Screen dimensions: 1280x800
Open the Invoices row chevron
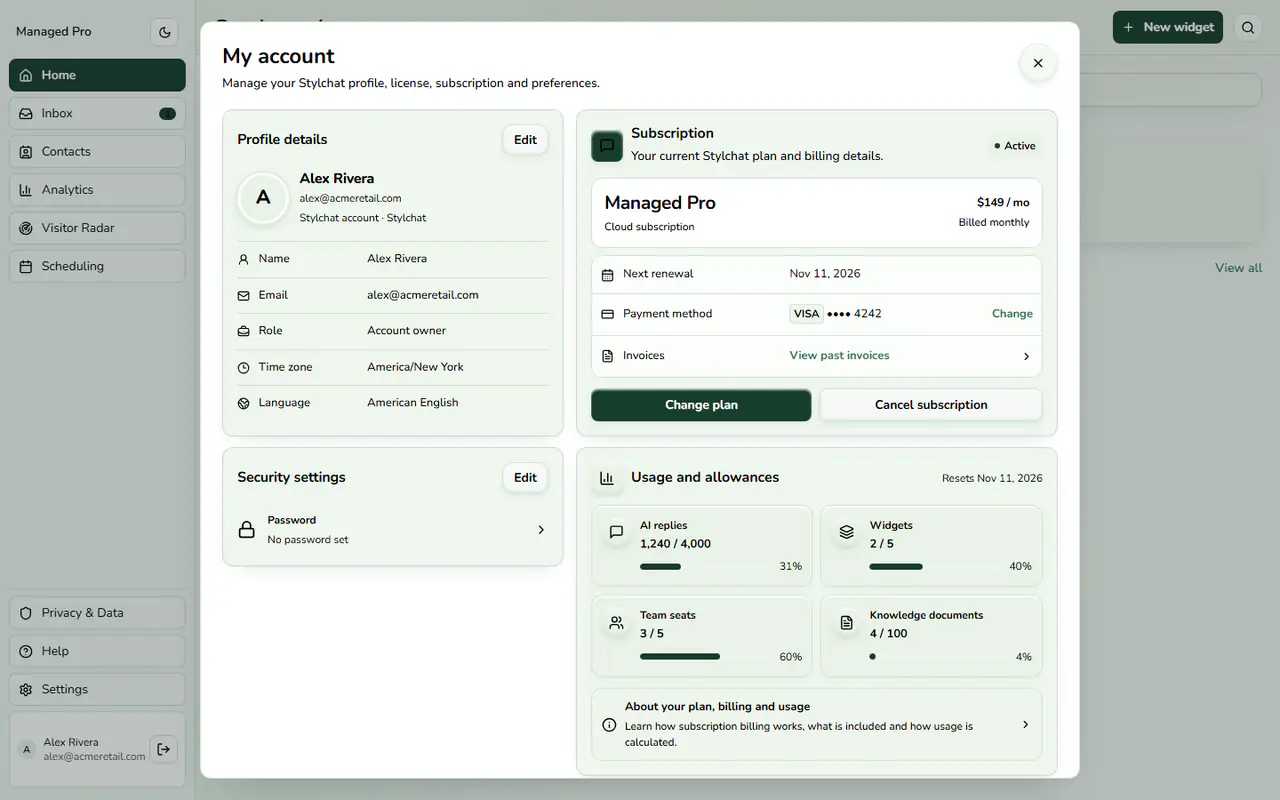tap(1026, 356)
